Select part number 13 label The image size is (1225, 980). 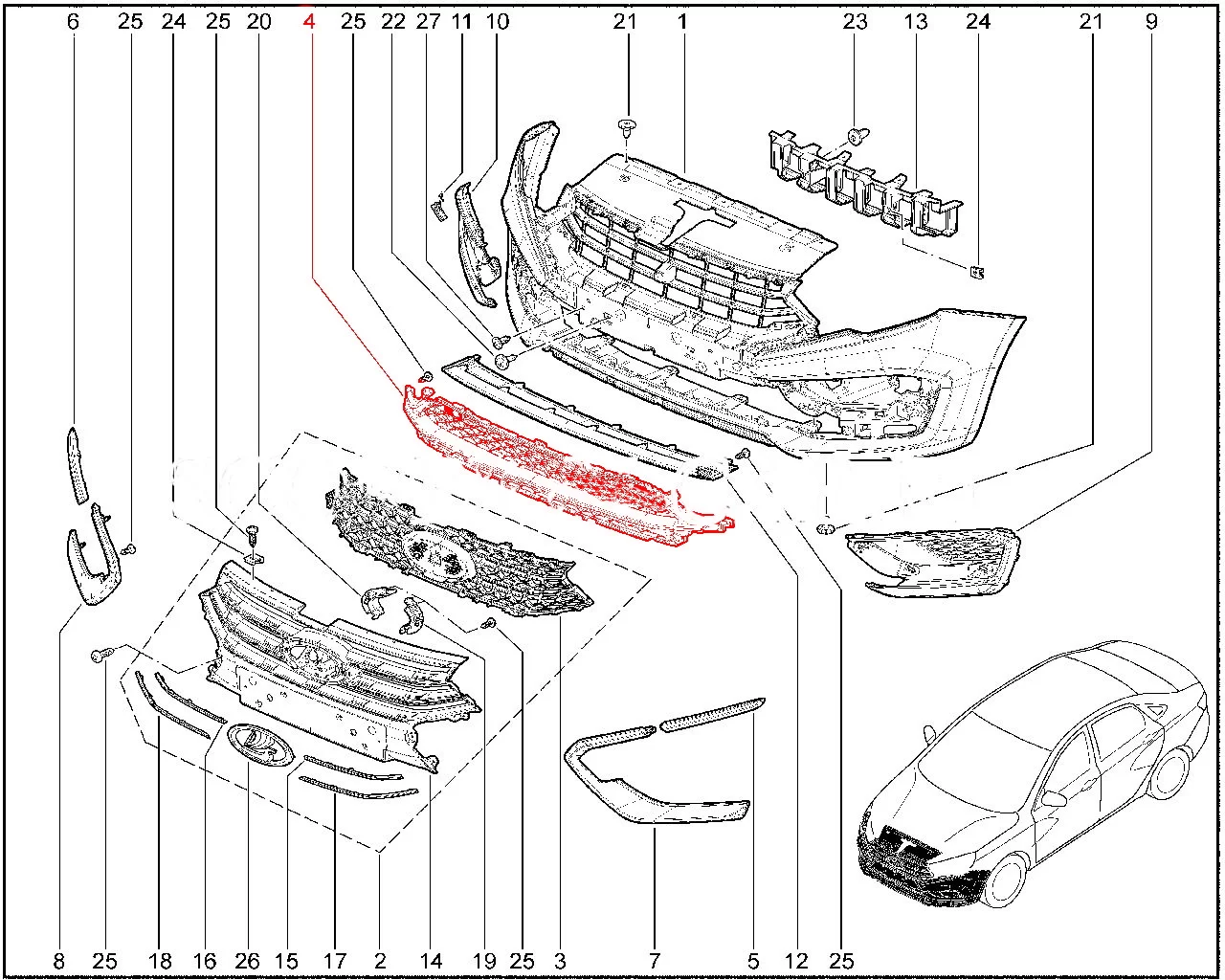pyautogui.click(x=916, y=21)
